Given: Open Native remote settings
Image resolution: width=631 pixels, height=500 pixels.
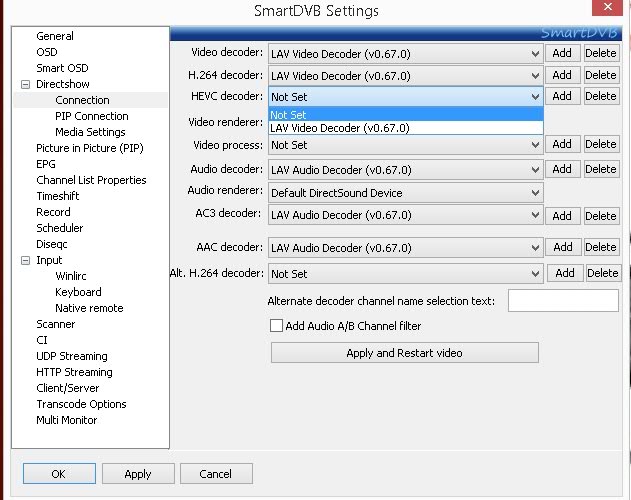Looking at the screenshot, I should tap(89, 308).
